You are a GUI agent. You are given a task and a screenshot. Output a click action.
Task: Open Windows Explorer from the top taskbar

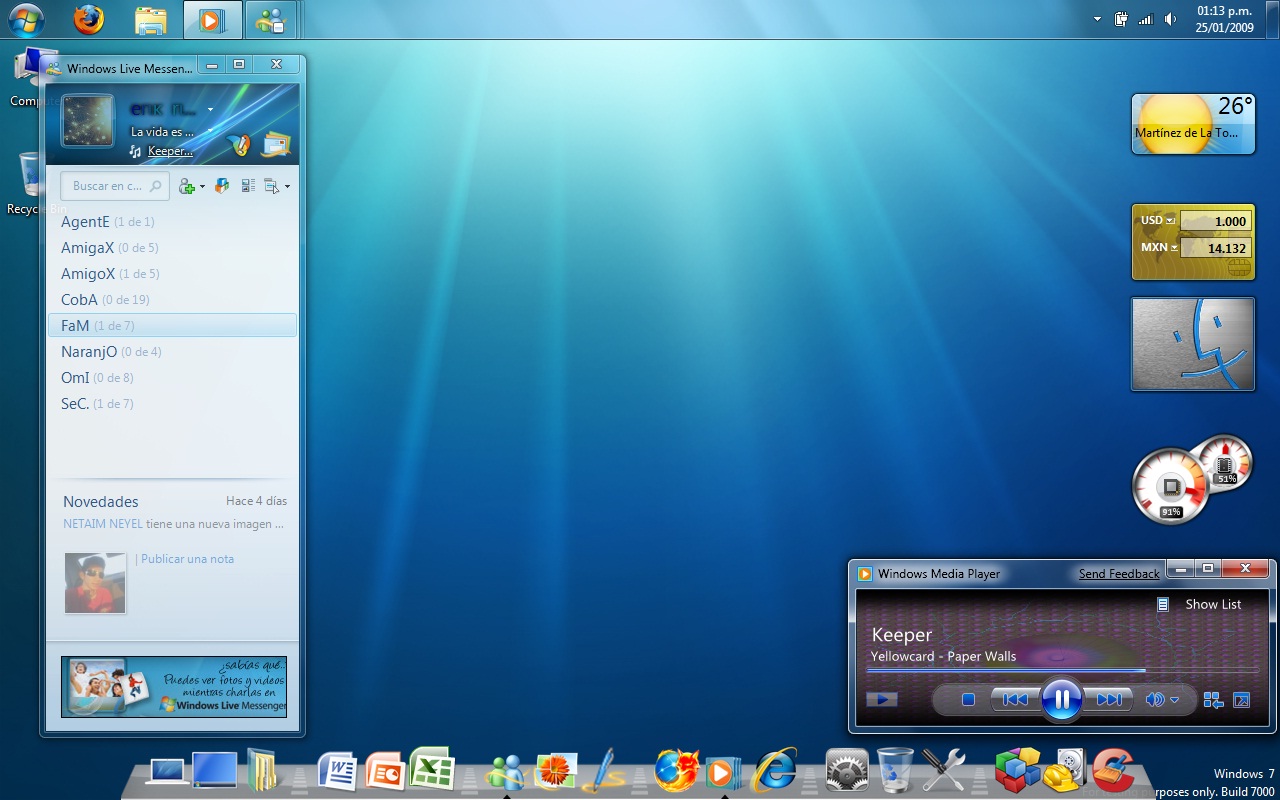(x=151, y=20)
